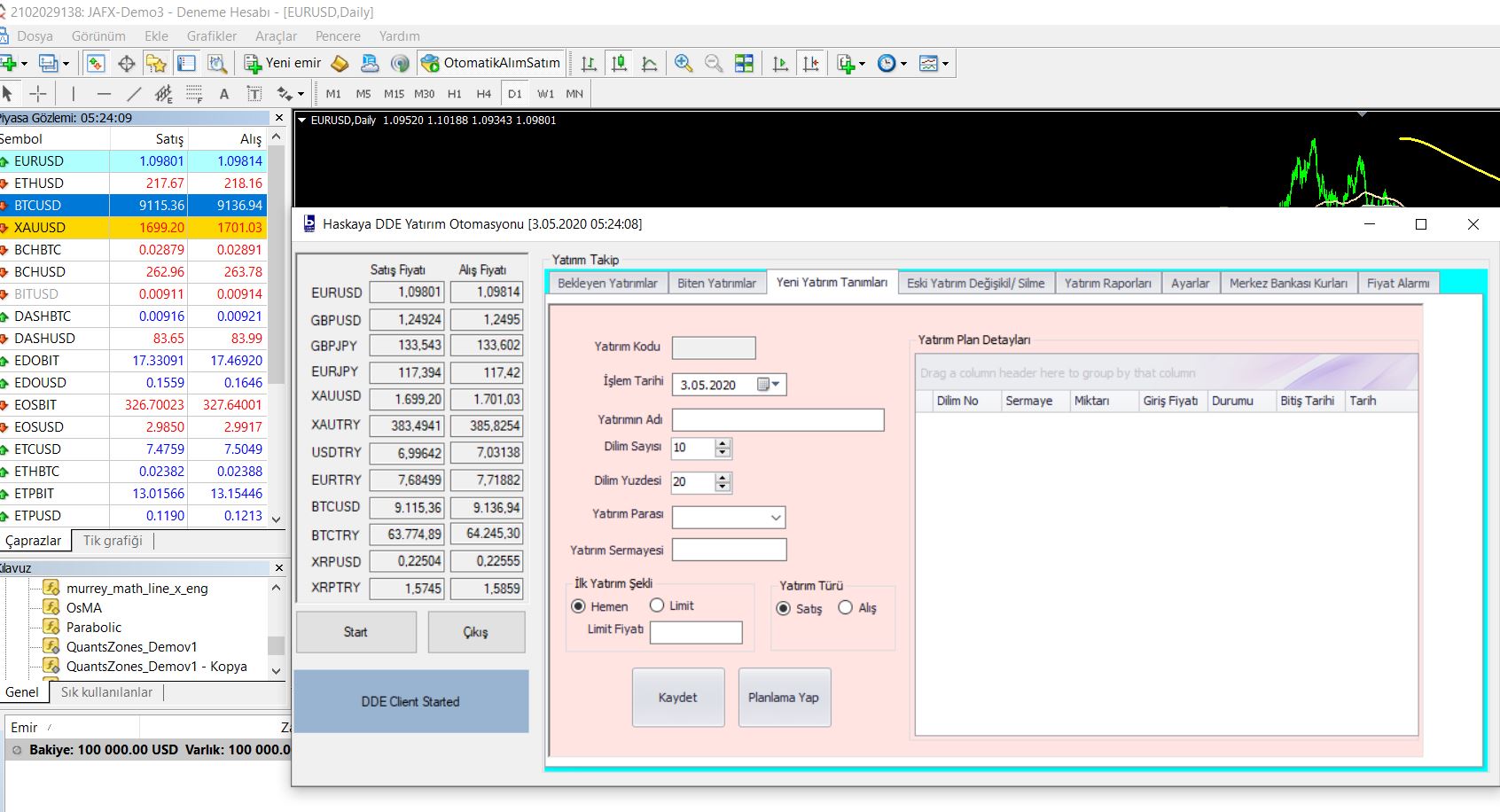Screen dimensions: 1500x812
Task: Choose the Alış investment type option
Action: pos(846,608)
